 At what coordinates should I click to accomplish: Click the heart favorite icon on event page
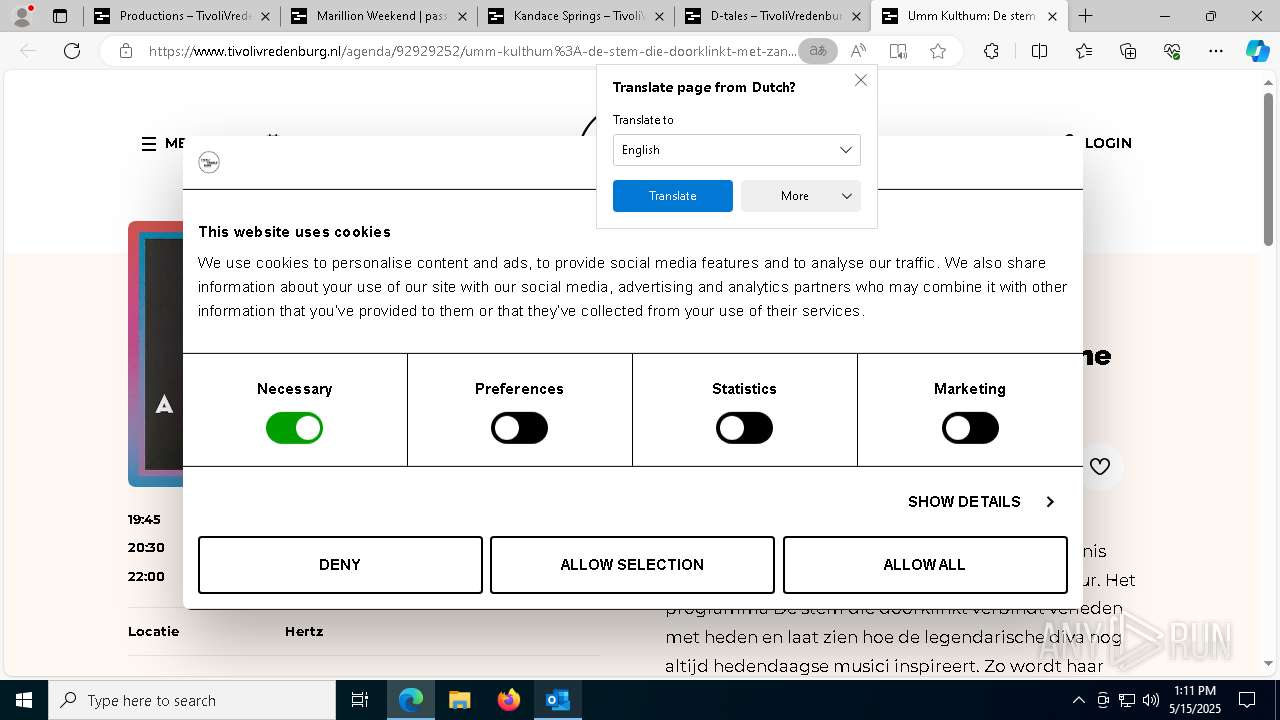(1100, 467)
